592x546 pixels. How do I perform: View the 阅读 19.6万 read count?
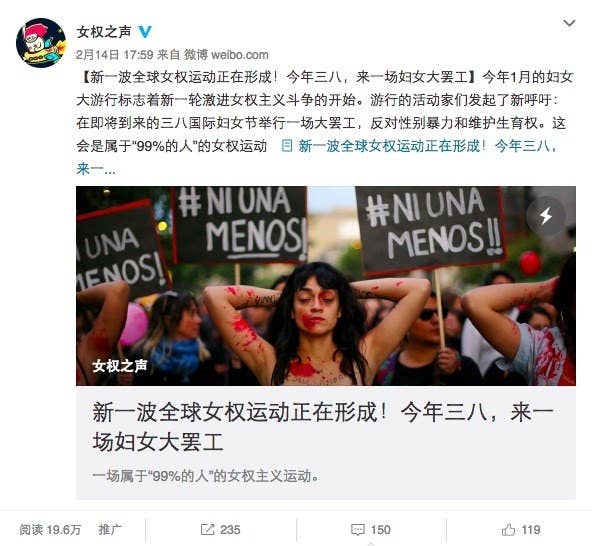tap(50, 530)
